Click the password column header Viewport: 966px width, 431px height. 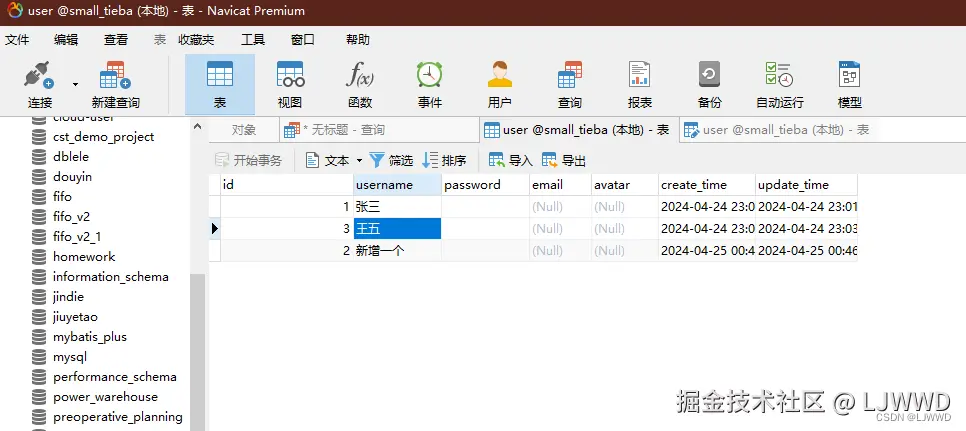pyautogui.click(x=485, y=185)
